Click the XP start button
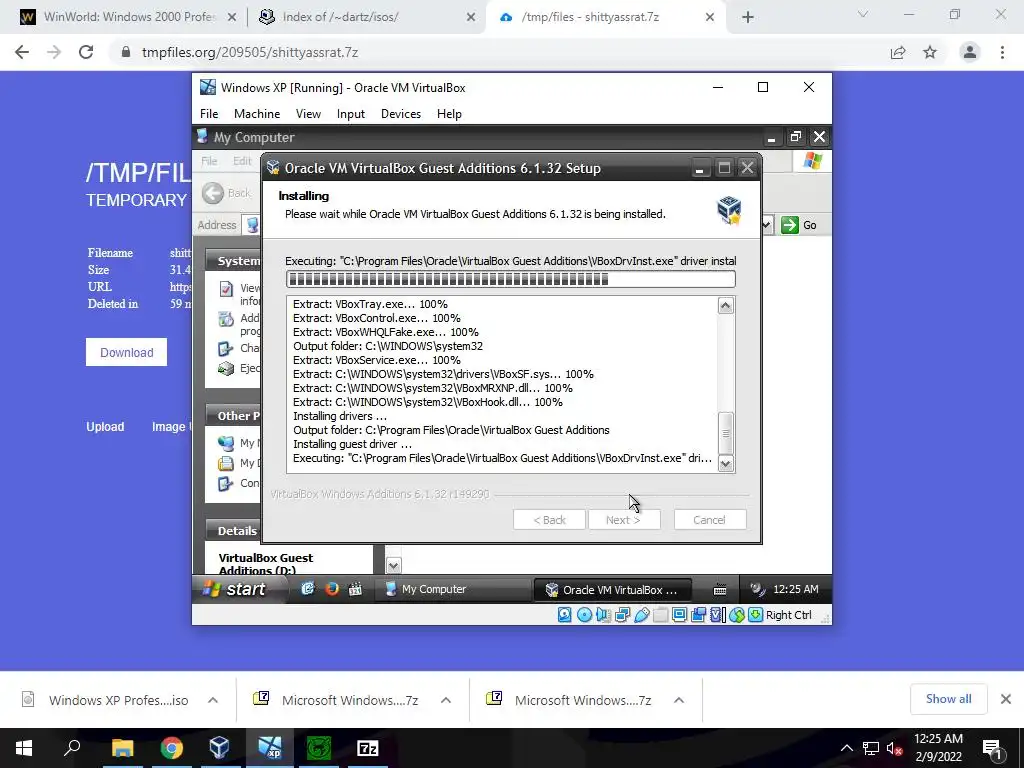 click(x=239, y=589)
